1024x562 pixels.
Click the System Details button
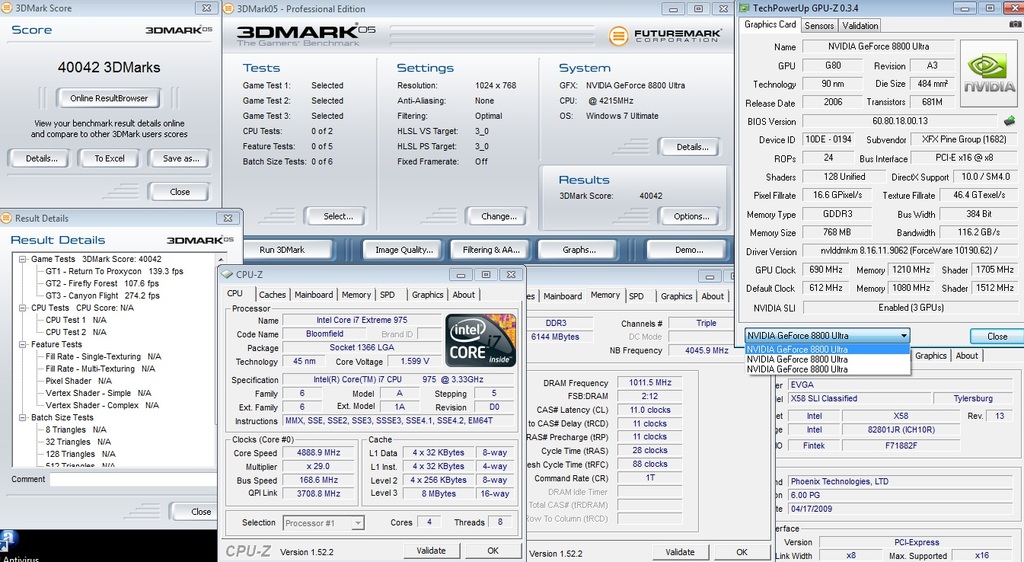(692, 147)
